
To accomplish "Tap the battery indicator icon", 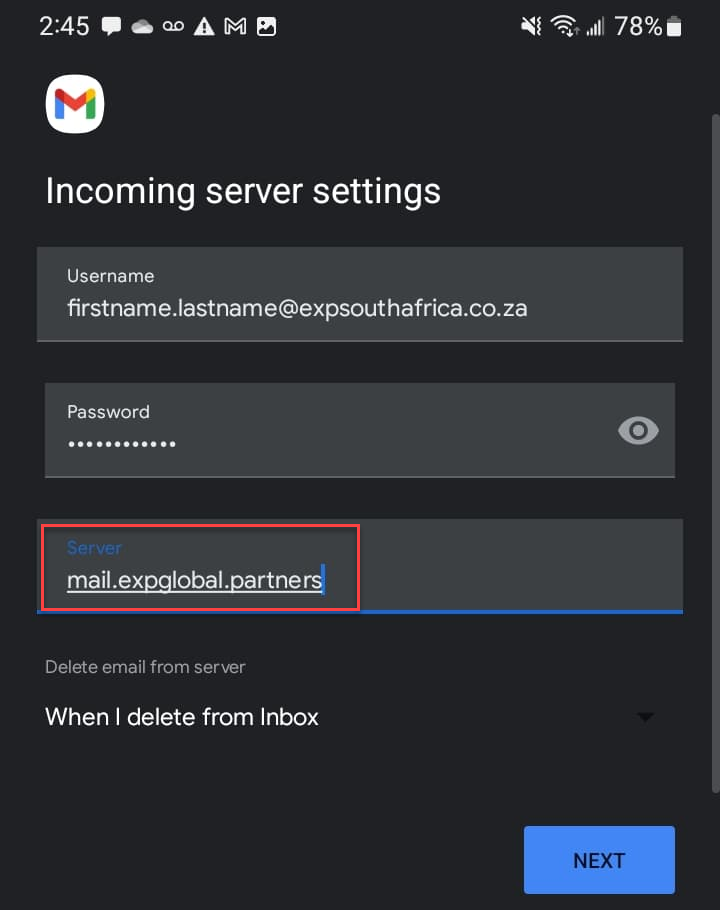I will pos(674,27).
